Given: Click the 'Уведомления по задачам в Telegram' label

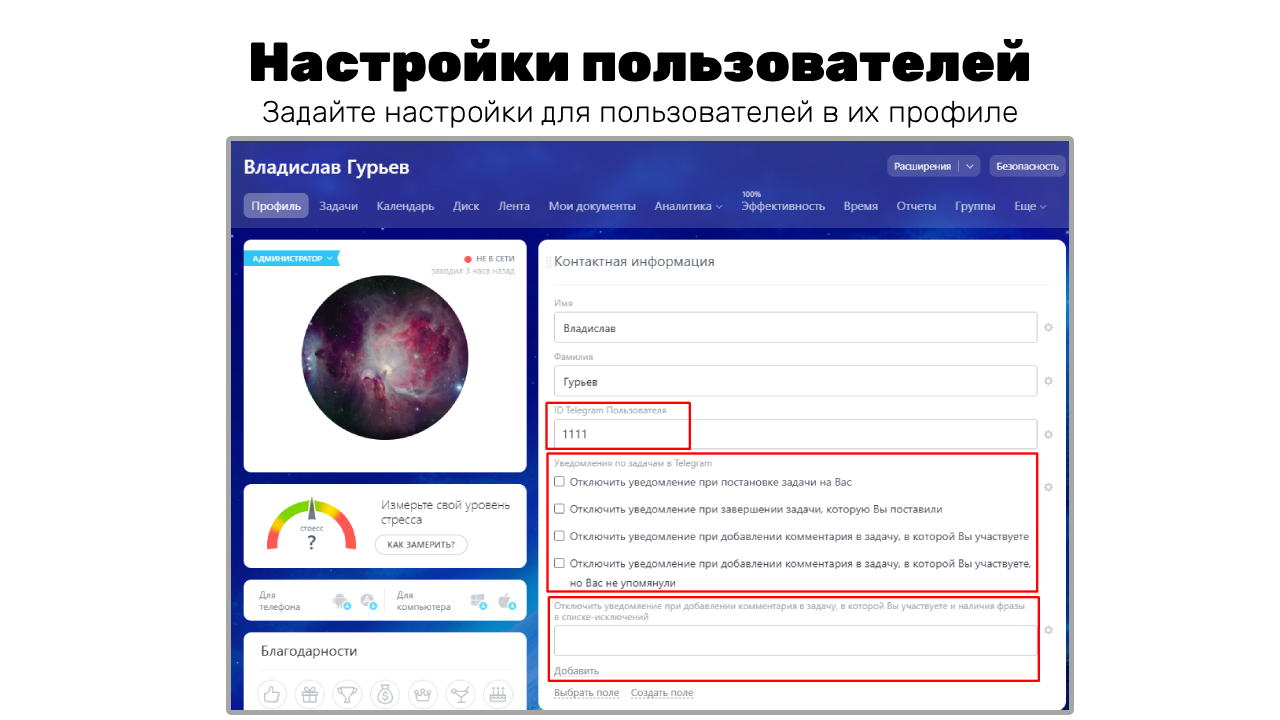Looking at the screenshot, I should [633, 463].
